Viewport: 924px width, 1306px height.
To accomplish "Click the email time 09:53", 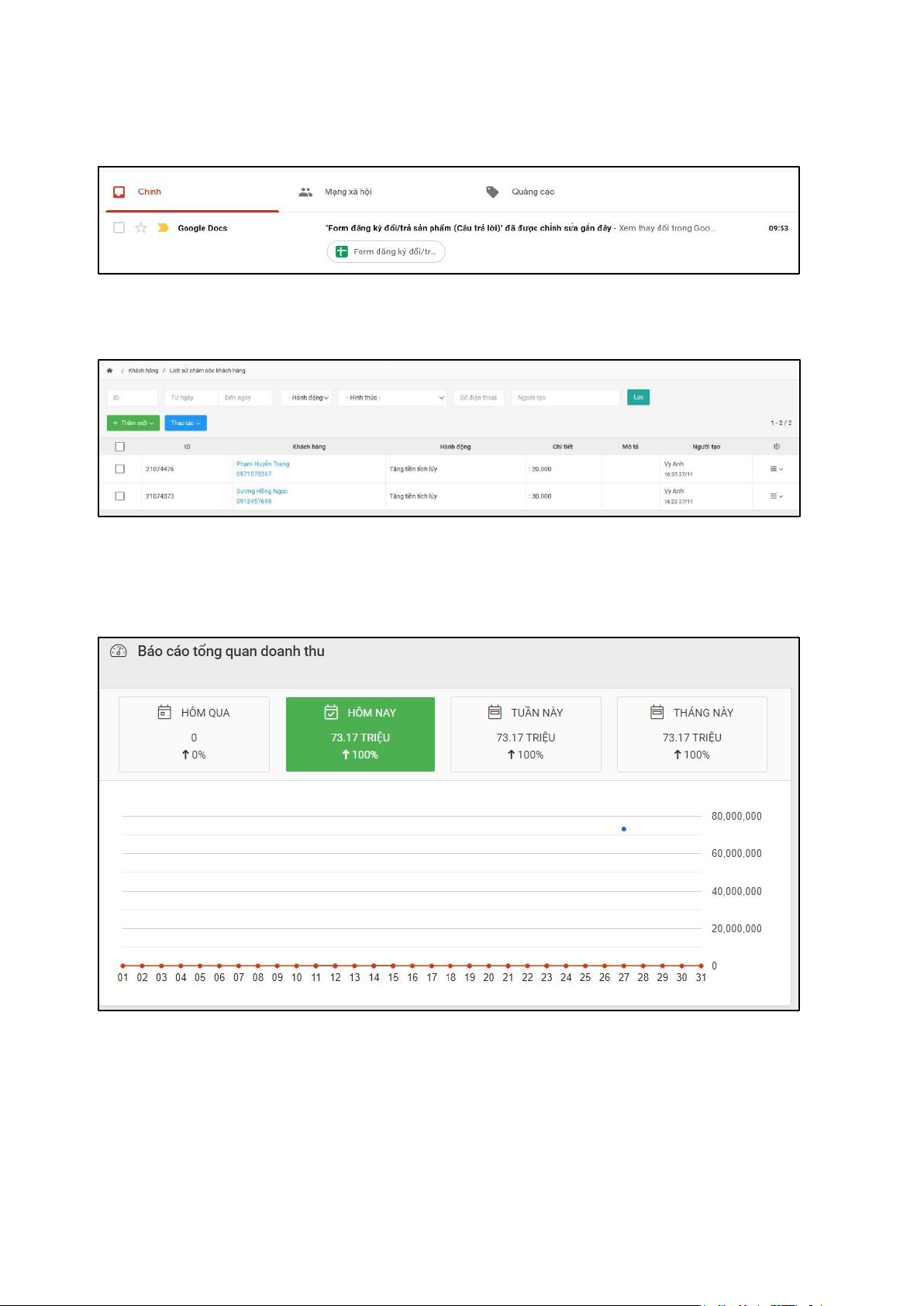I will (778, 228).
